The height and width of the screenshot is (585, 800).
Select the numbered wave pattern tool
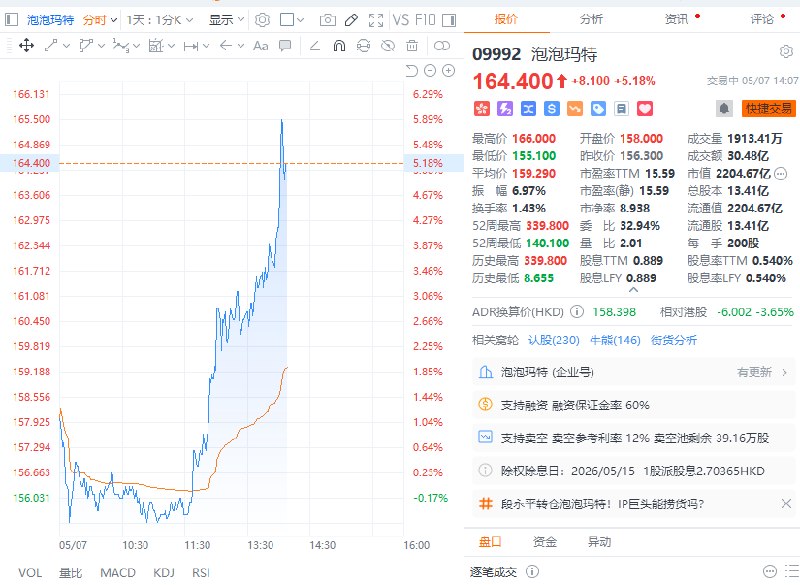click(120, 46)
